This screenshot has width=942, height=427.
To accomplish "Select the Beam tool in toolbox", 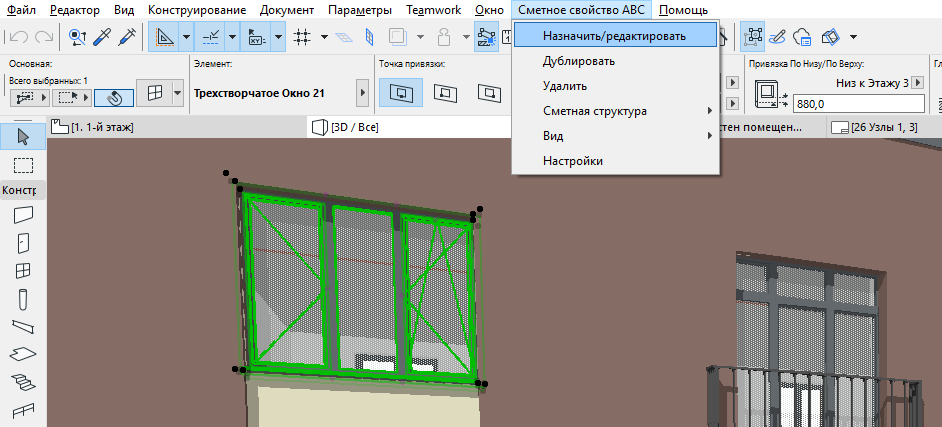I will coord(23,326).
